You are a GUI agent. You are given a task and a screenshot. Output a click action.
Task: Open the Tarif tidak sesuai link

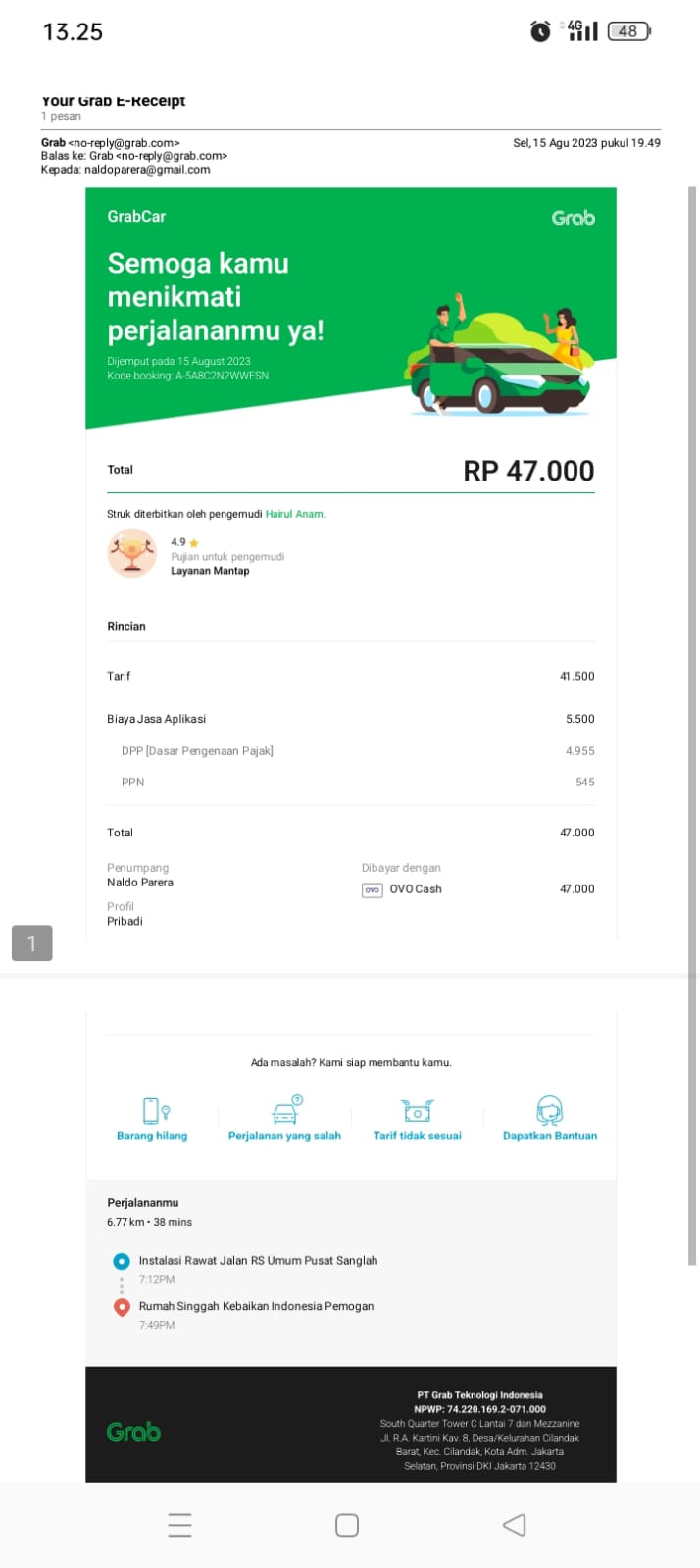tap(417, 1136)
